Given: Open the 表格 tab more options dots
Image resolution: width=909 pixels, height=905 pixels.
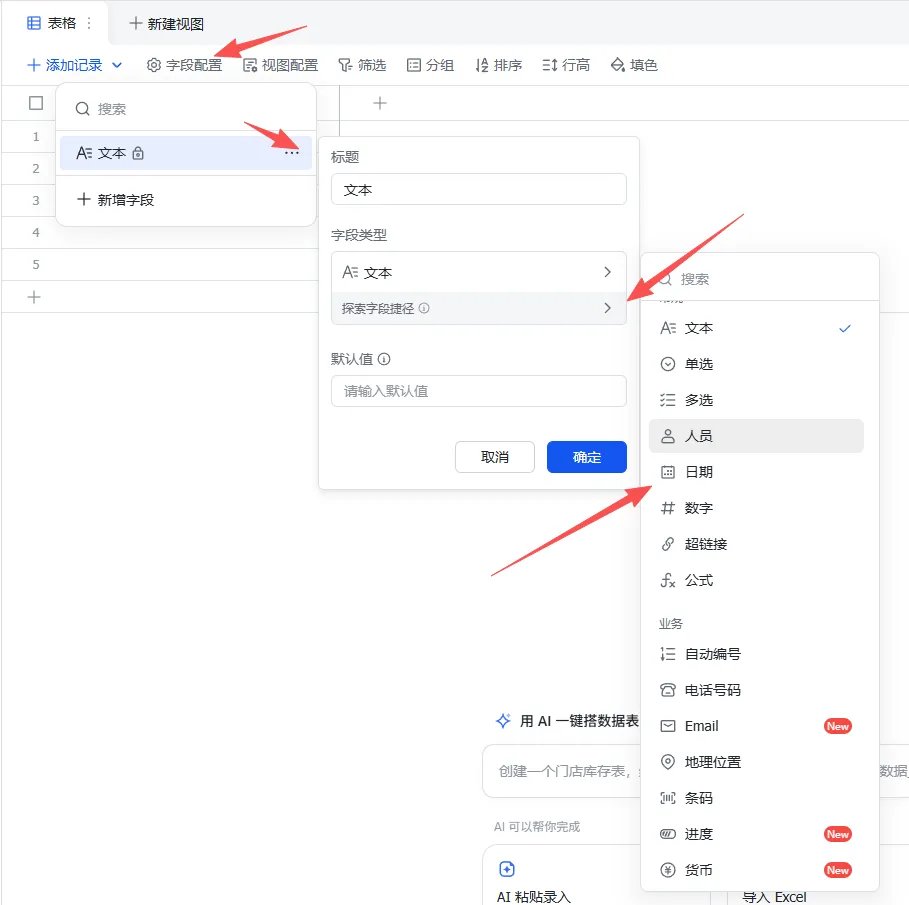Looking at the screenshot, I should (x=89, y=23).
